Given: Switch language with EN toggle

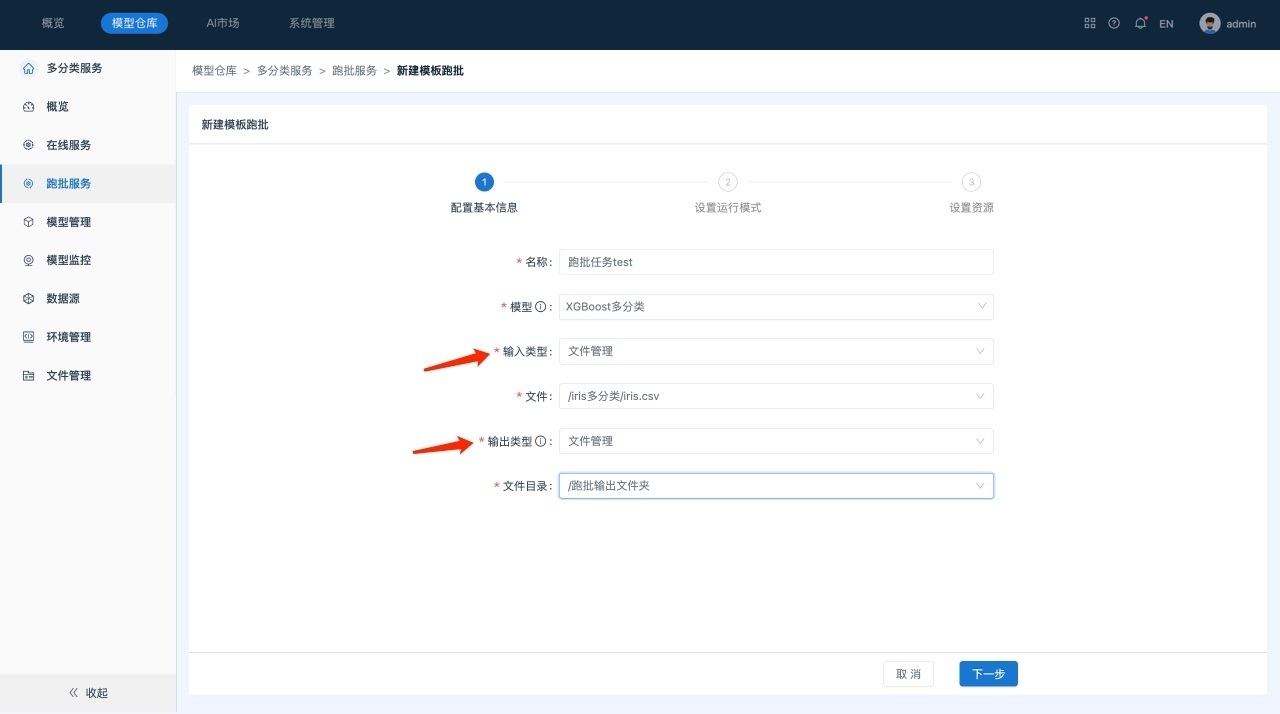Looking at the screenshot, I should click(1166, 24).
